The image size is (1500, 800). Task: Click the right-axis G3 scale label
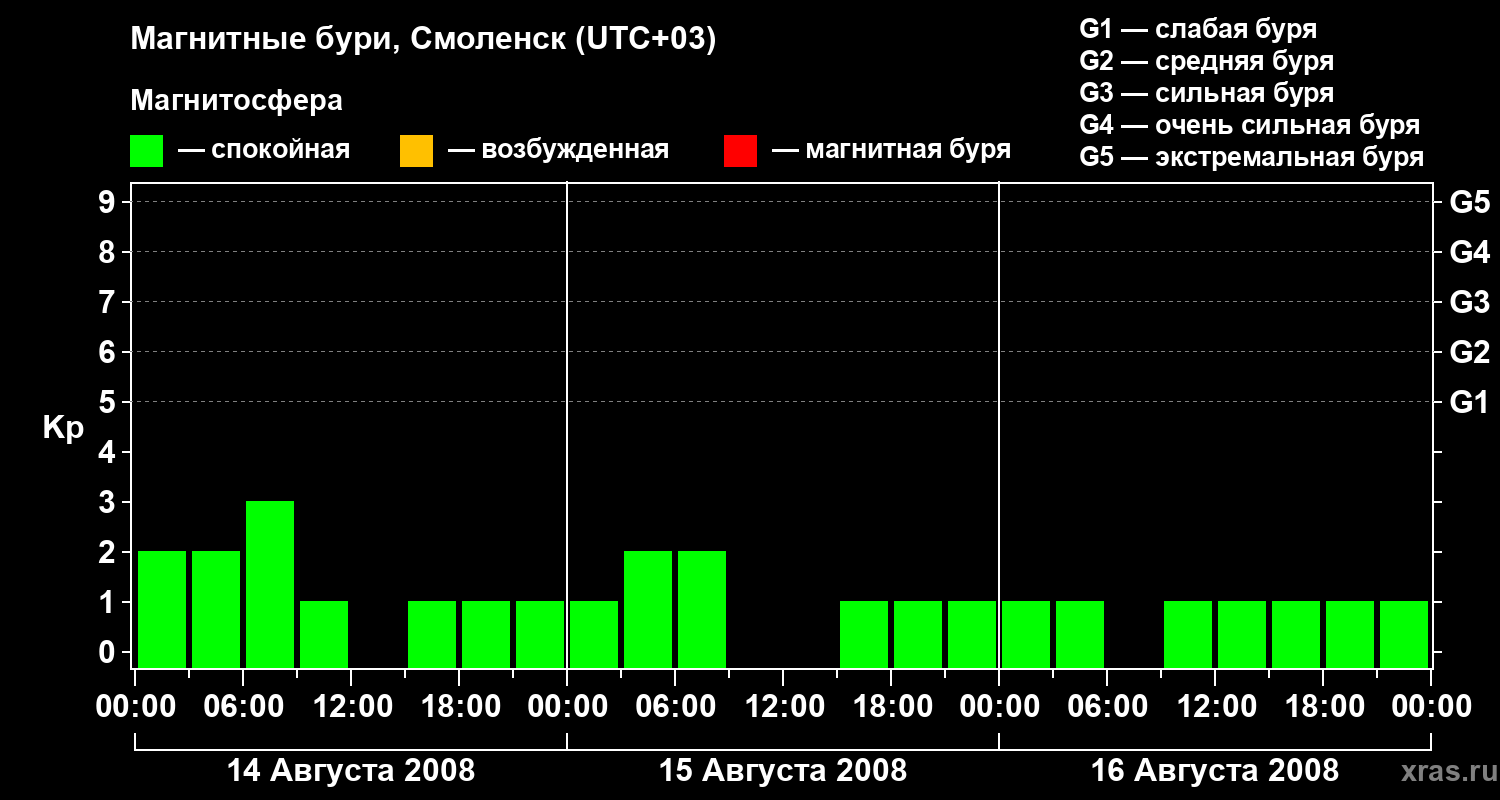click(1470, 302)
